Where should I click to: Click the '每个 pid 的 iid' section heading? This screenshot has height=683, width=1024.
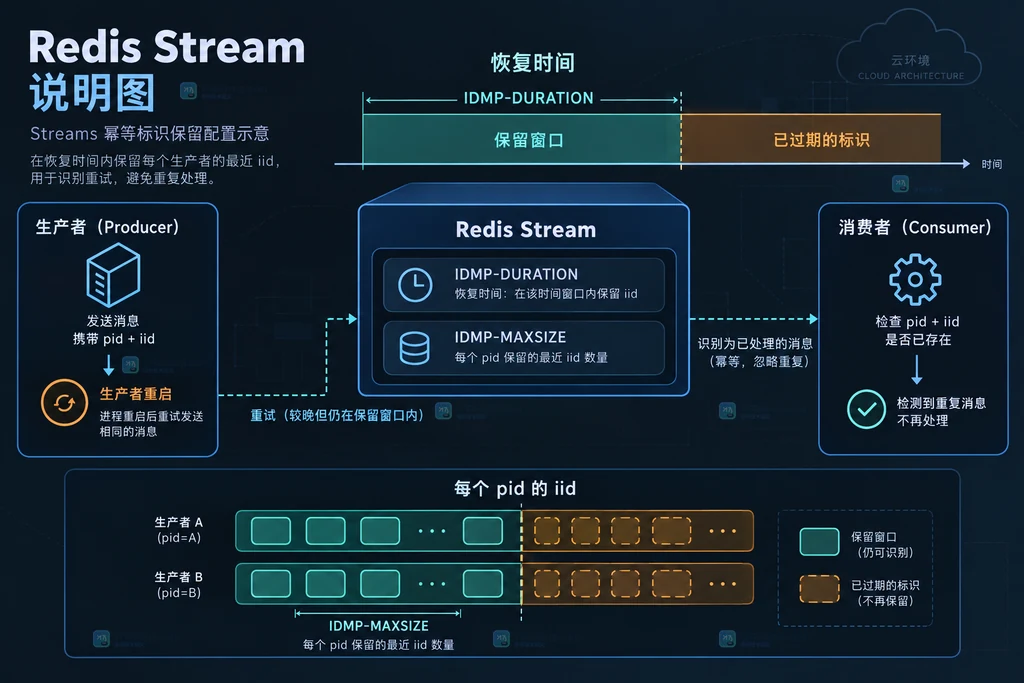[x=515, y=488]
